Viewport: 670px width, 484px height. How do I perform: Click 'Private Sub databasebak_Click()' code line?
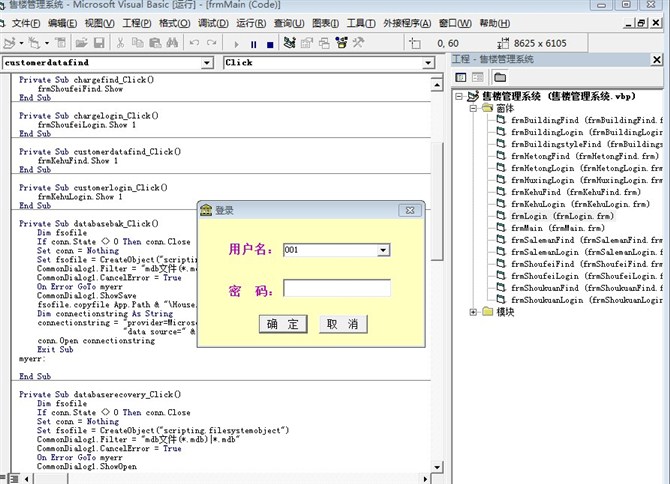tap(89, 224)
